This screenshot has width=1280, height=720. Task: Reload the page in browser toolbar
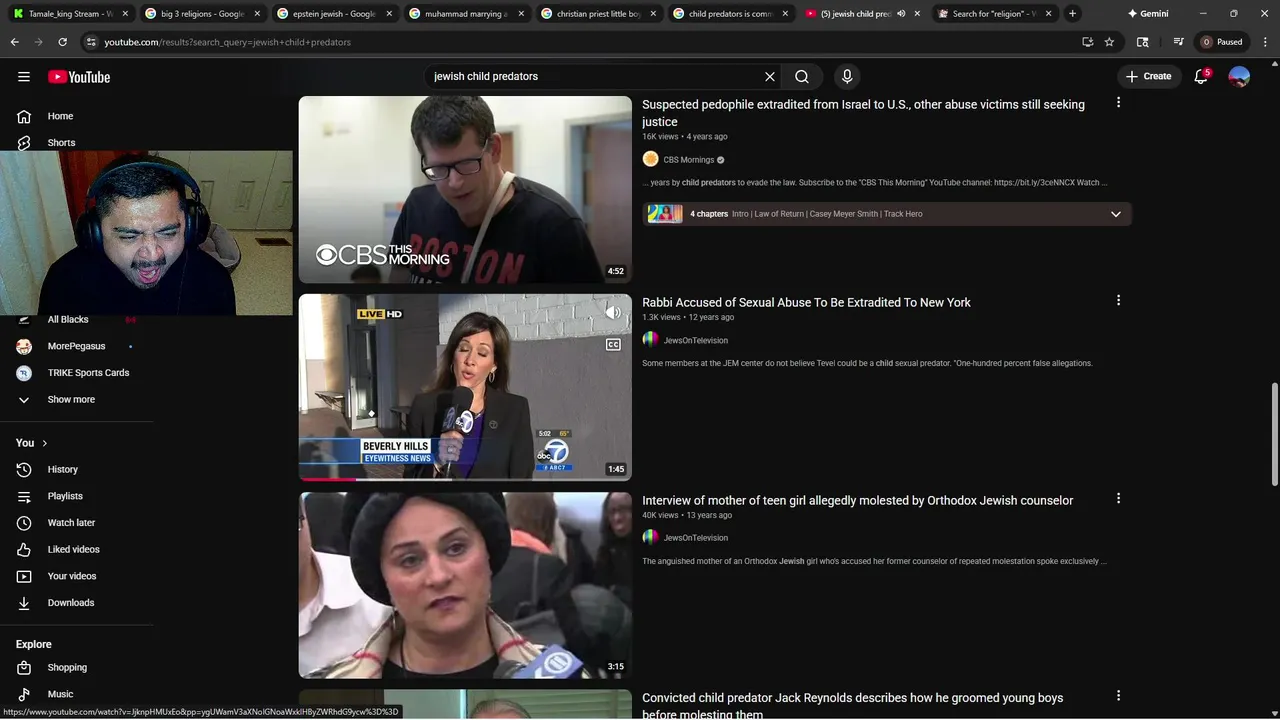point(62,42)
